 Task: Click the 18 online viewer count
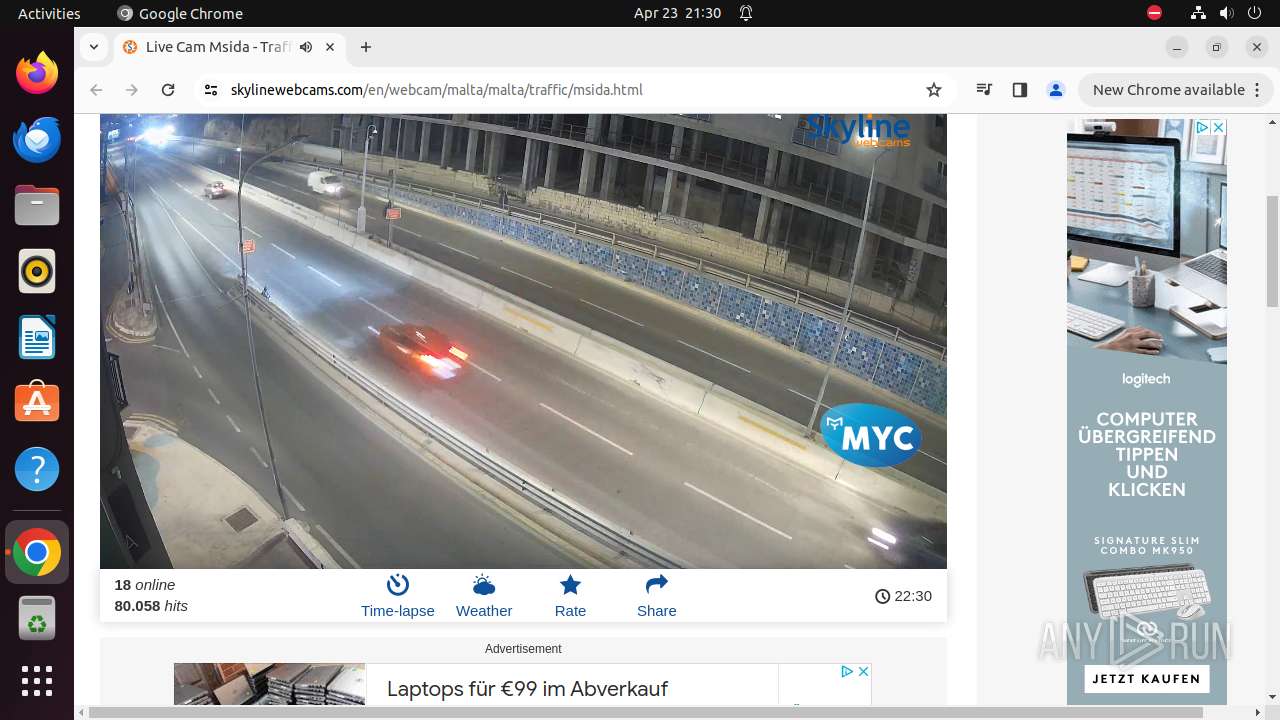click(145, 585)
